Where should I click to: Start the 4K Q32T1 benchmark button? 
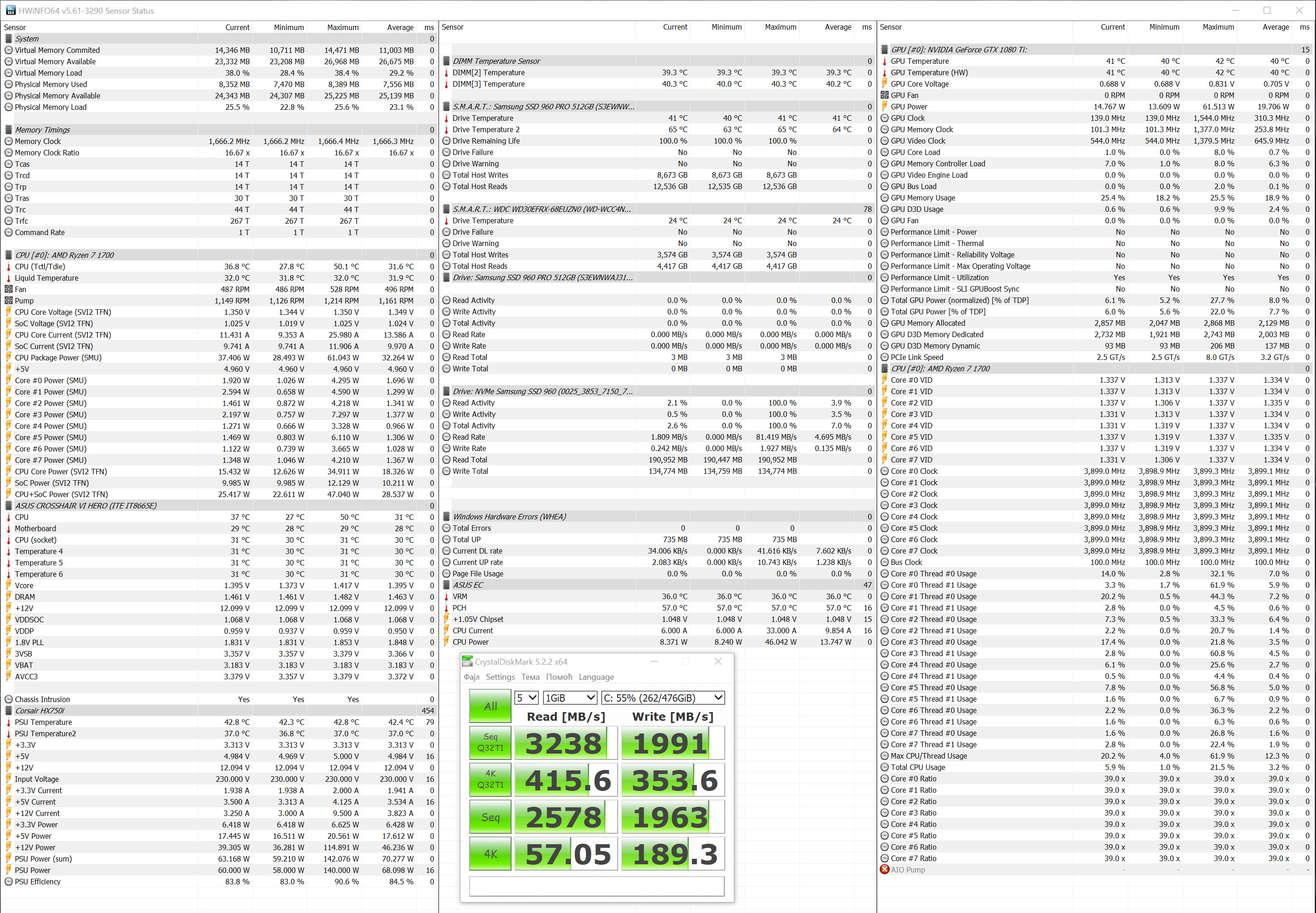tap(490, 779)
